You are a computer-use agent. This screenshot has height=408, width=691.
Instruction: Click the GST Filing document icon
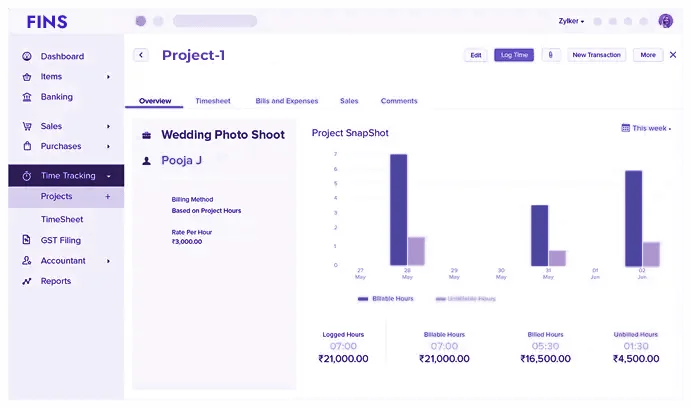tap(27, 240)
